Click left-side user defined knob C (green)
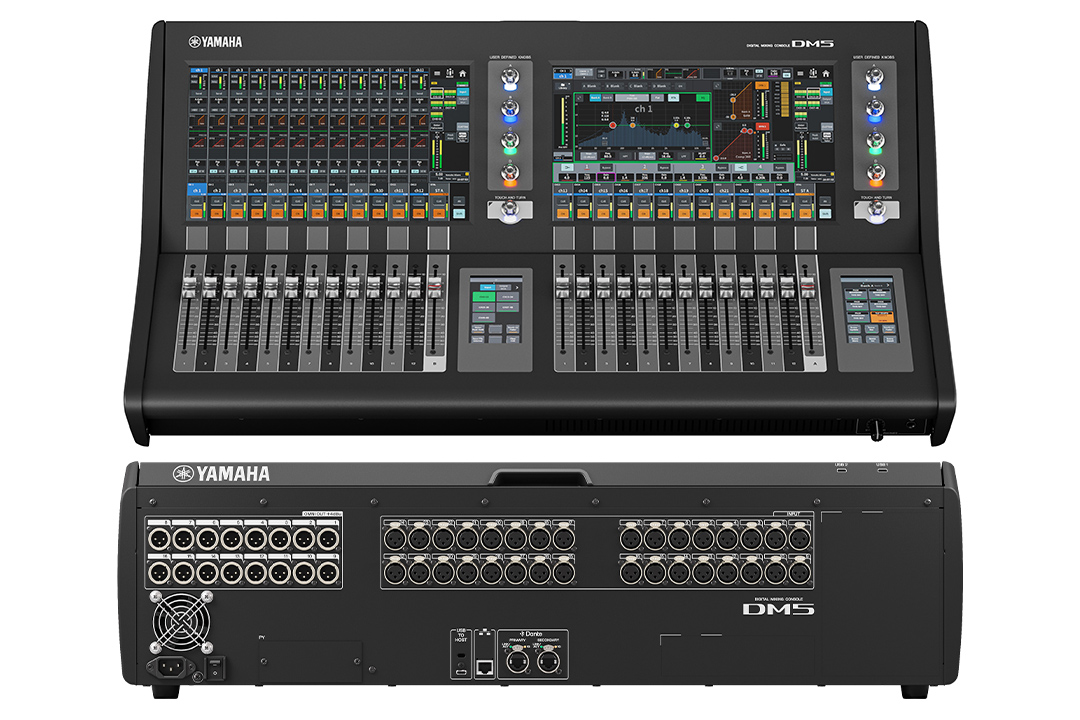Image resolution: width=1080 pixels, height=720 pixels. (510, 141)
